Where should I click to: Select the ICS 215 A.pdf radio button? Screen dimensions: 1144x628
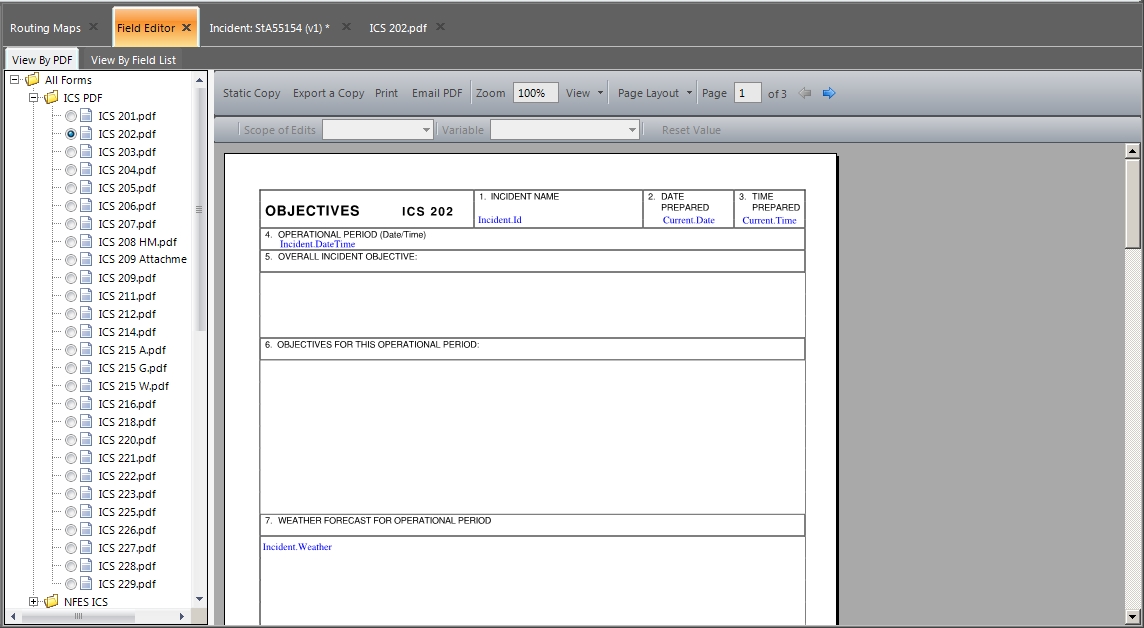[71, 350]
